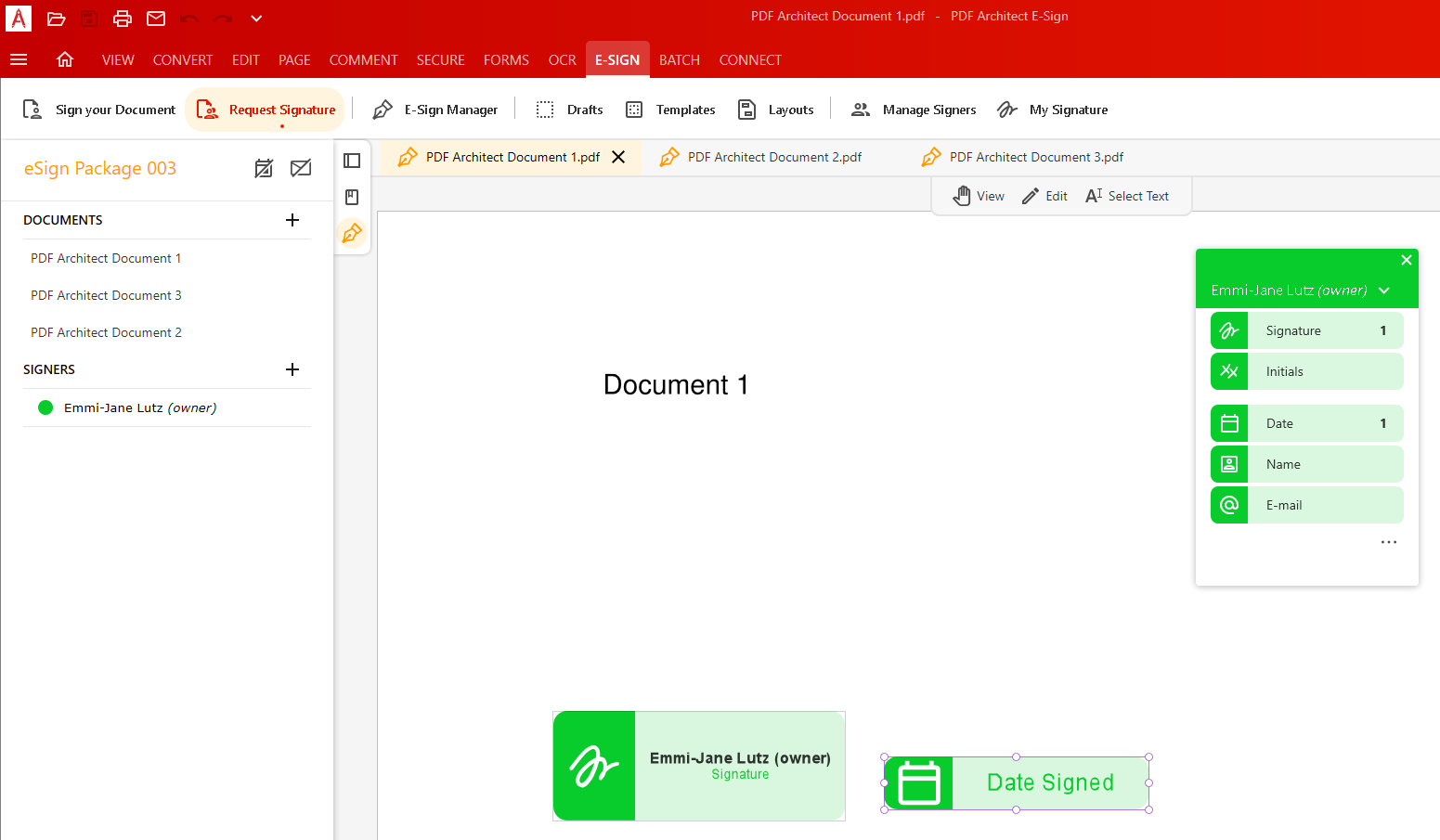The width and height of the screenshot is (1440, 840).
Task: Toggle the side panel layout icon
Action: click(x=352, y=161)
